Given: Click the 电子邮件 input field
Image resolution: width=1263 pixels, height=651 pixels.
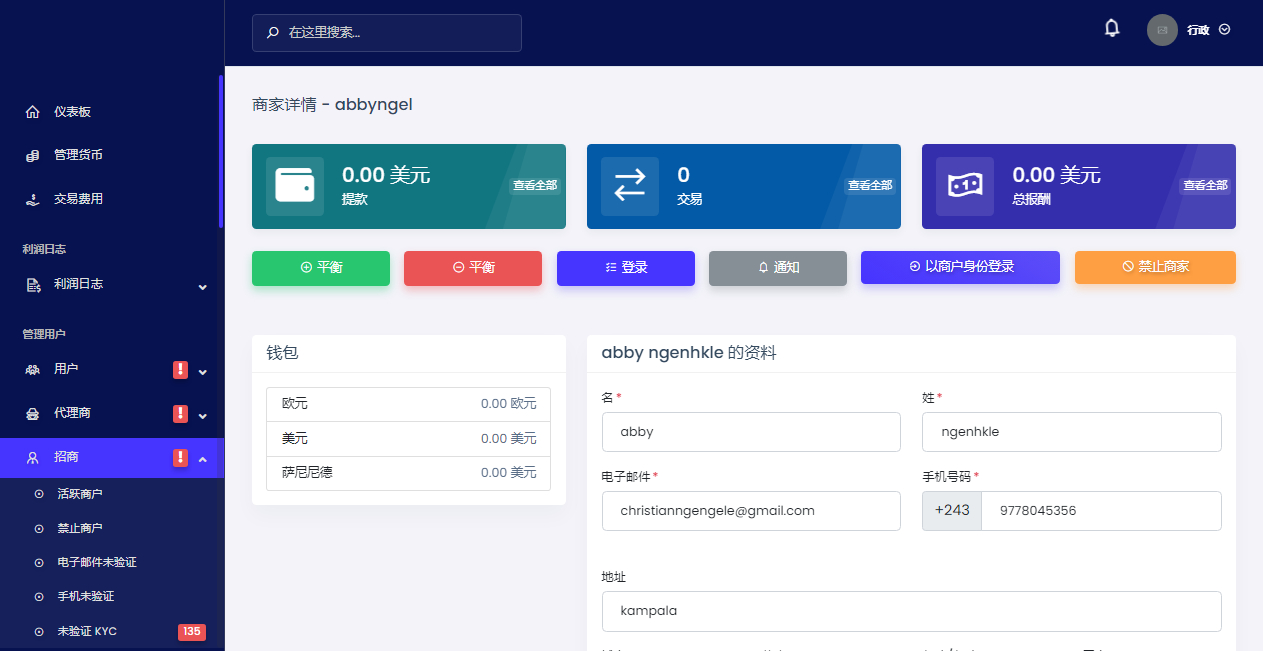Looking at the screenshot, I should coord(751,511).
